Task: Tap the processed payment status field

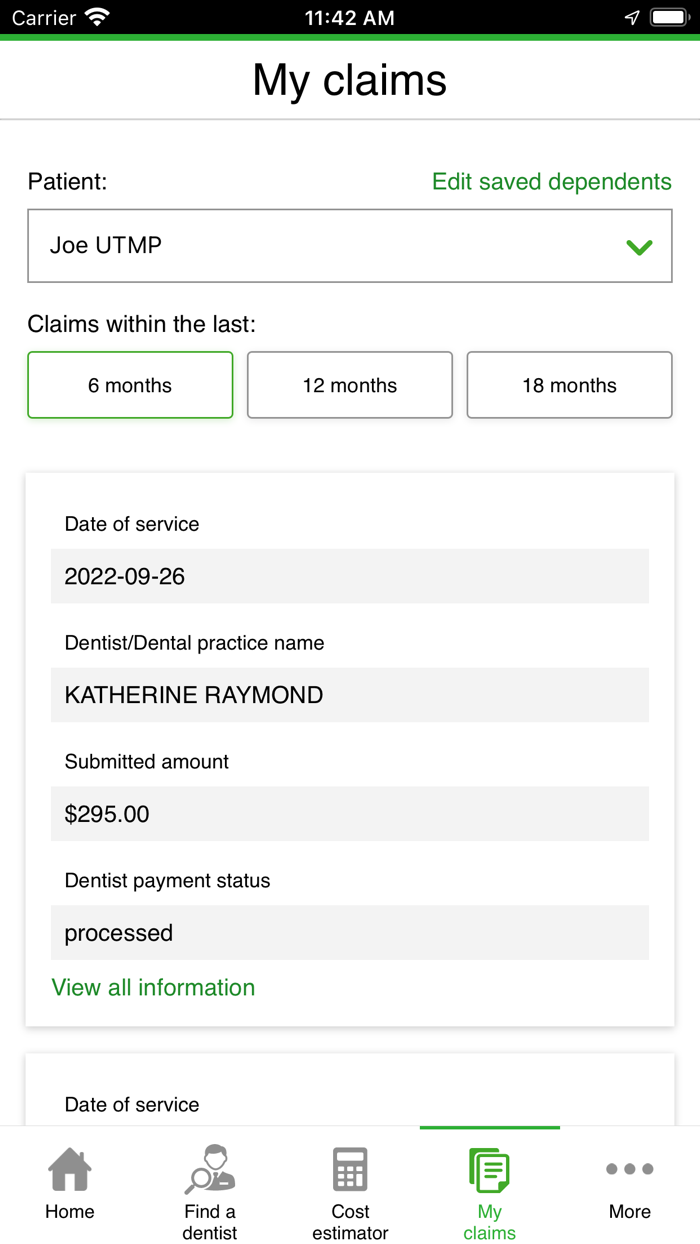Action: pos(349,932)
